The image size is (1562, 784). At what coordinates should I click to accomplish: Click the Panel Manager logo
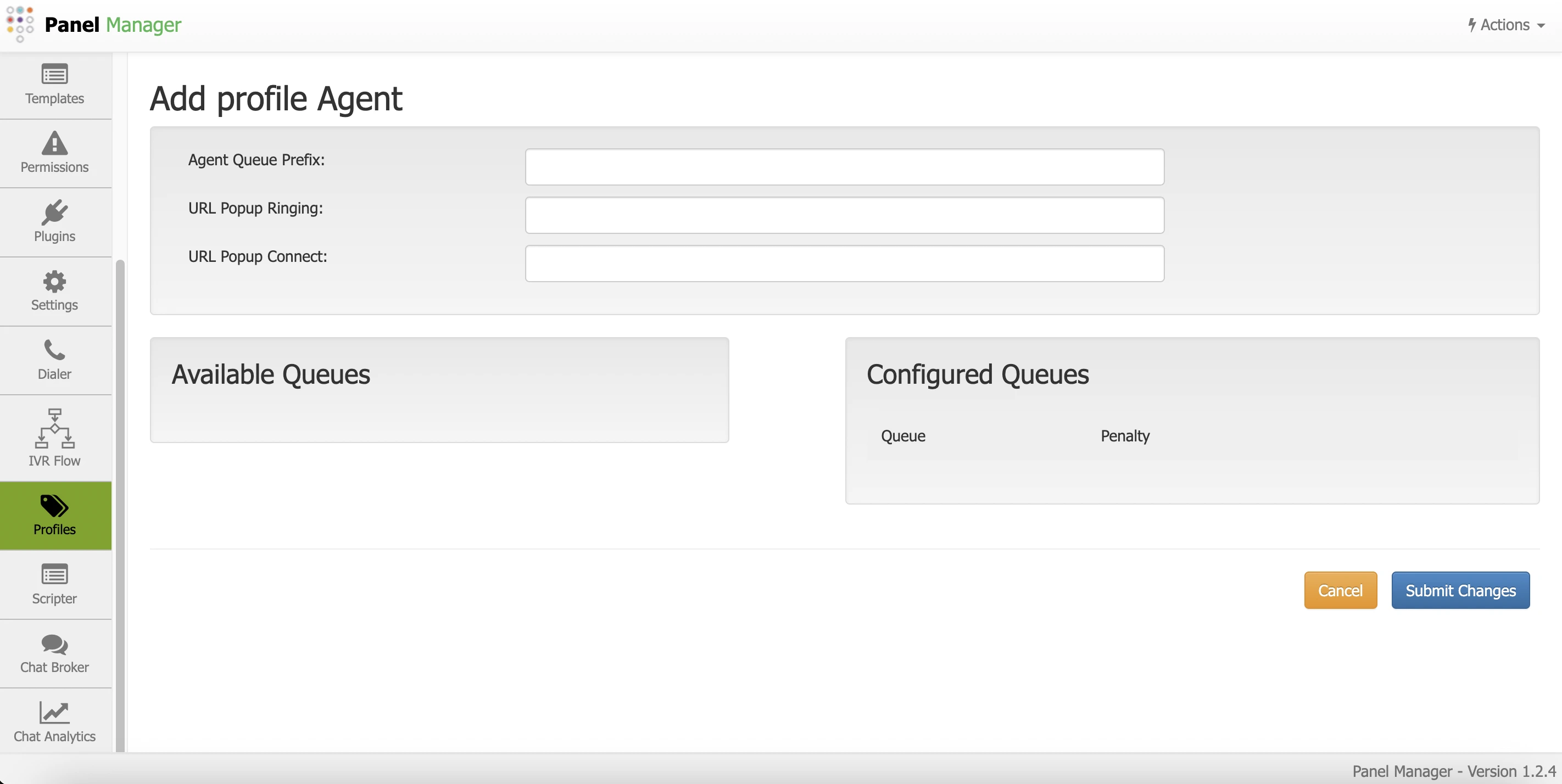click(94, 25)
